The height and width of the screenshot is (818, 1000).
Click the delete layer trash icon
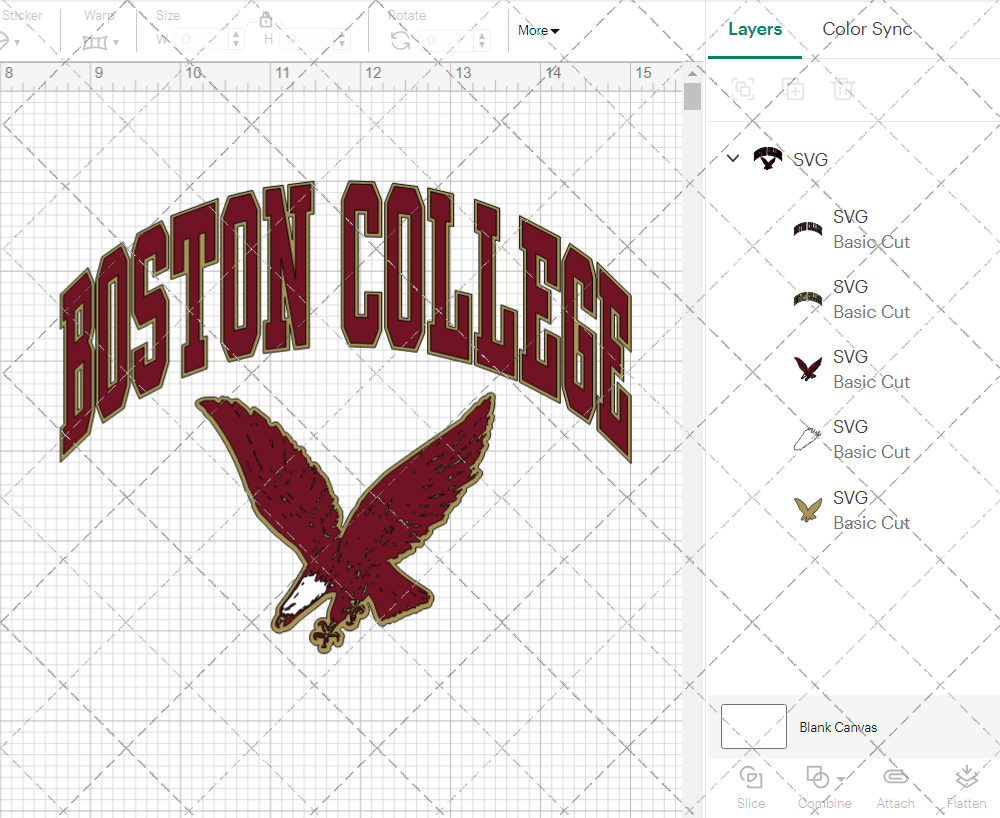pos(843,89)
